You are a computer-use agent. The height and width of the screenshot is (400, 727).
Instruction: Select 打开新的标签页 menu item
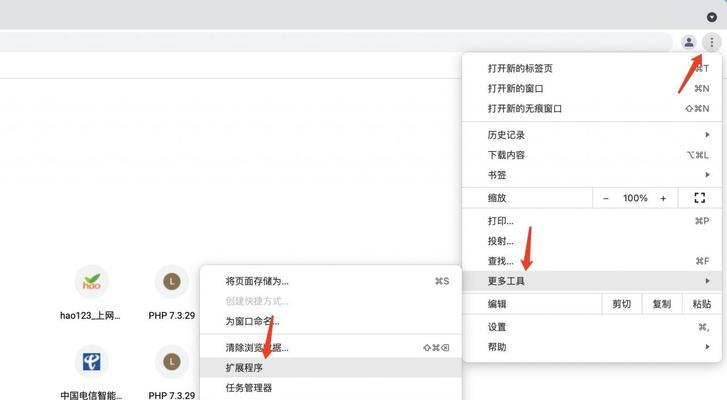tap(592, 69)
